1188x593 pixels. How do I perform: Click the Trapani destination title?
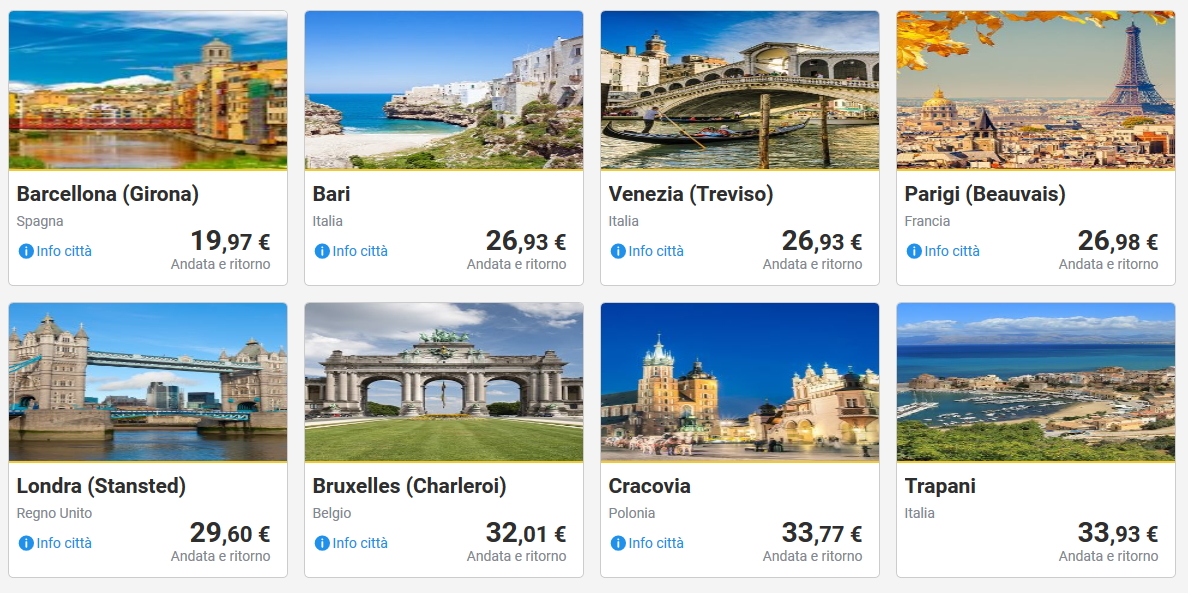tap(940, 486)
